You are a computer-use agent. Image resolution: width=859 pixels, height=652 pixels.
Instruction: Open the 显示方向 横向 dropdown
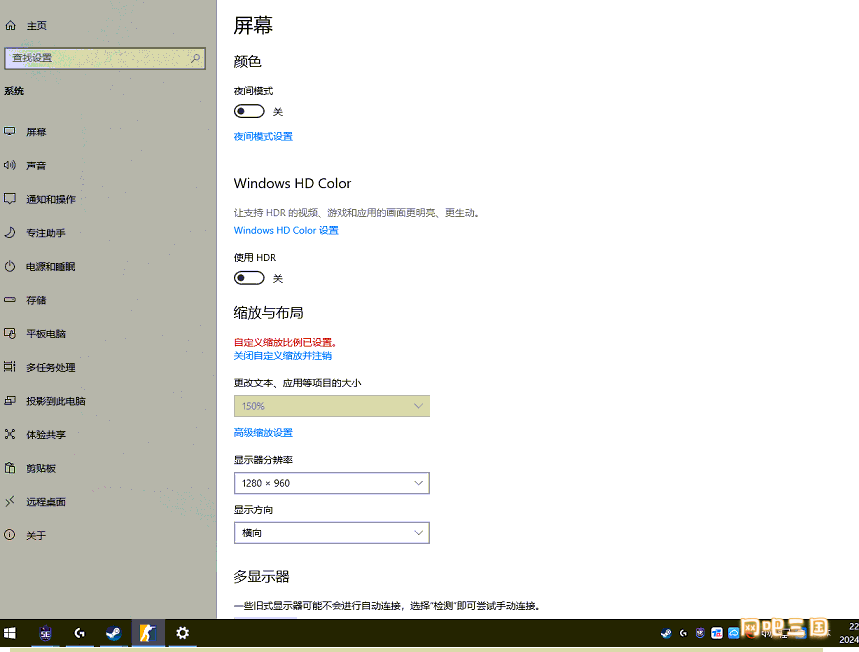331,533
